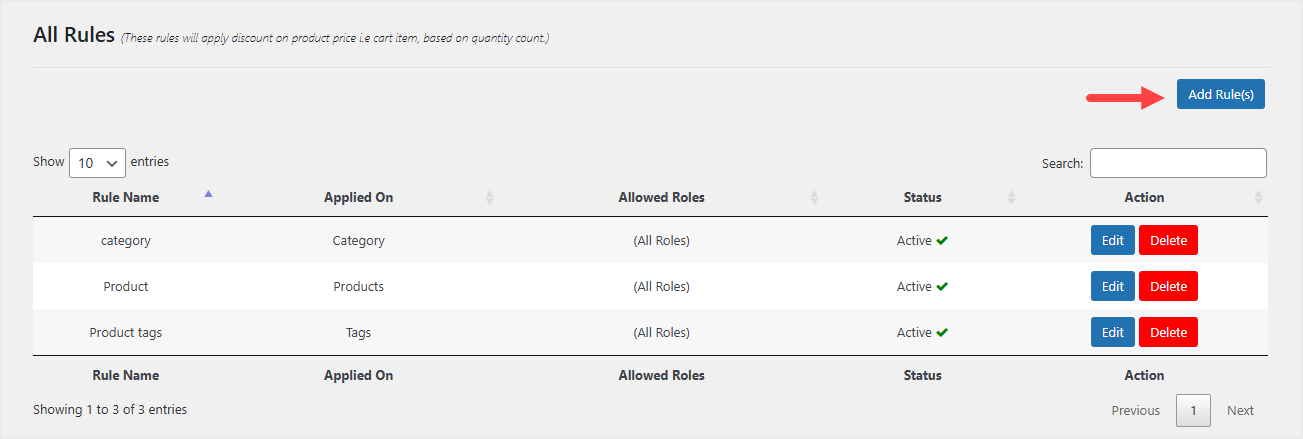Edit the Product tags rule

tap(1112, 333)
